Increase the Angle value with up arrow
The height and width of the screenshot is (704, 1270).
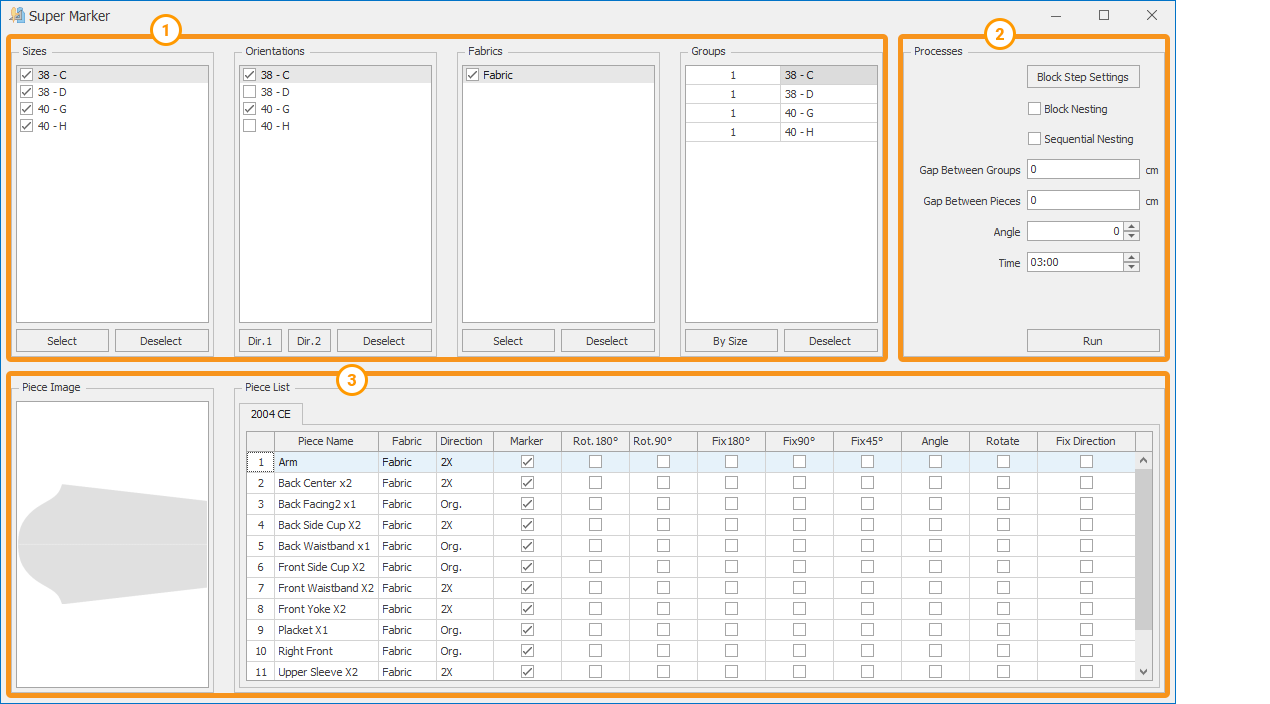click(1131, 227)
